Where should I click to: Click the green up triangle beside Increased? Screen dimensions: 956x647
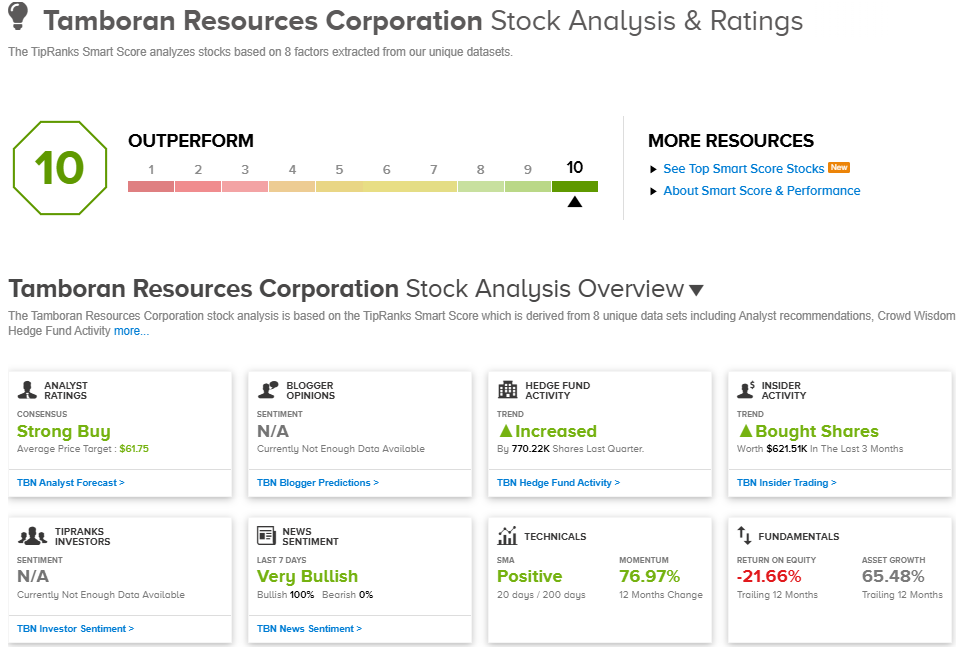(x=505, y=431)
